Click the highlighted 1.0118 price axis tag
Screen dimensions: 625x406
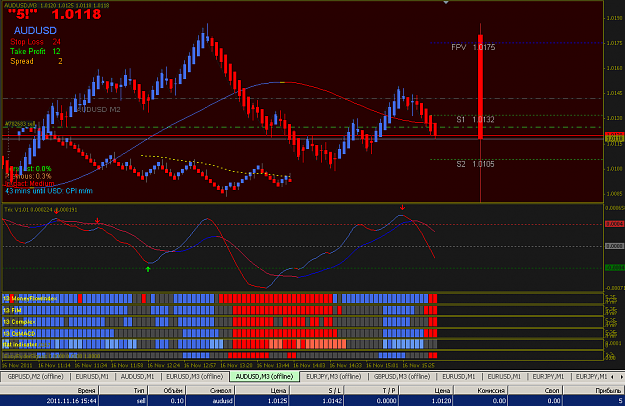coord(615,139)
